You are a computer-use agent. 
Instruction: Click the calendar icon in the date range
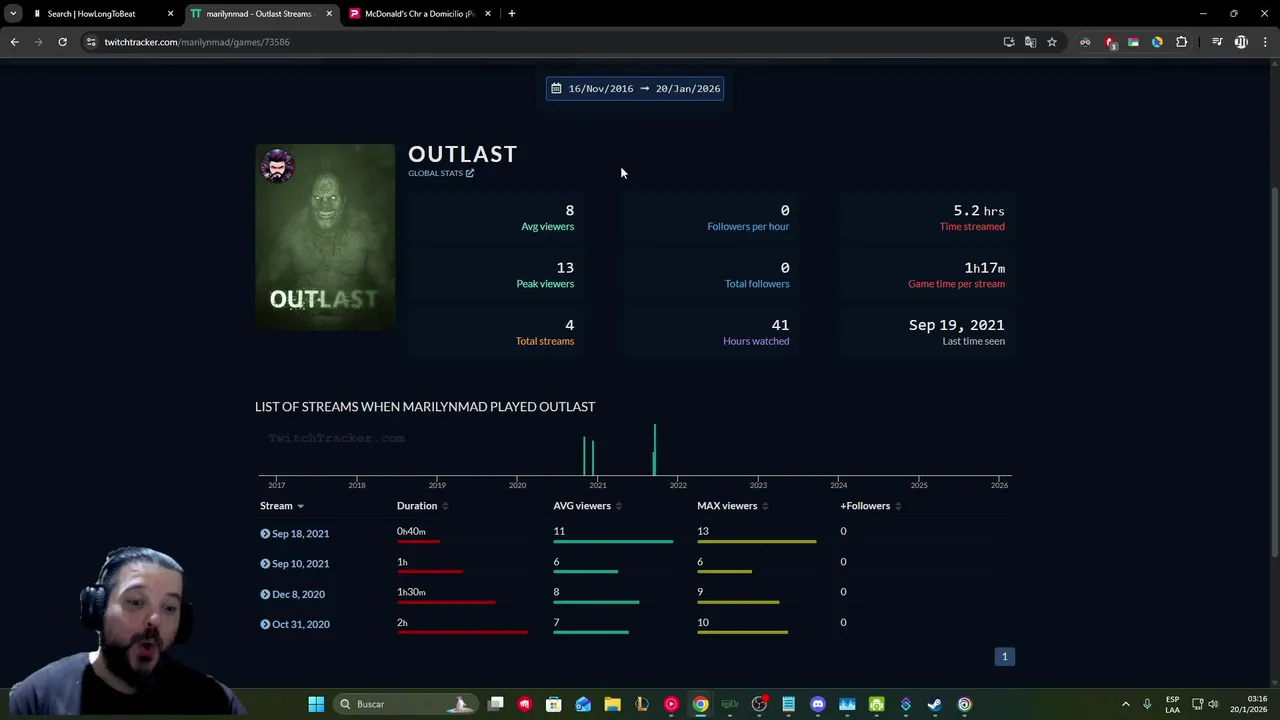coord(556,88)
